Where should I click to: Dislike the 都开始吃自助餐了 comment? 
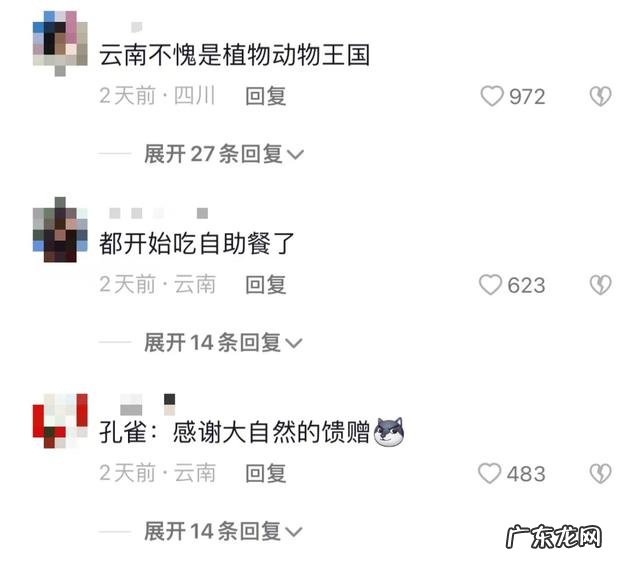coord(600,285)
